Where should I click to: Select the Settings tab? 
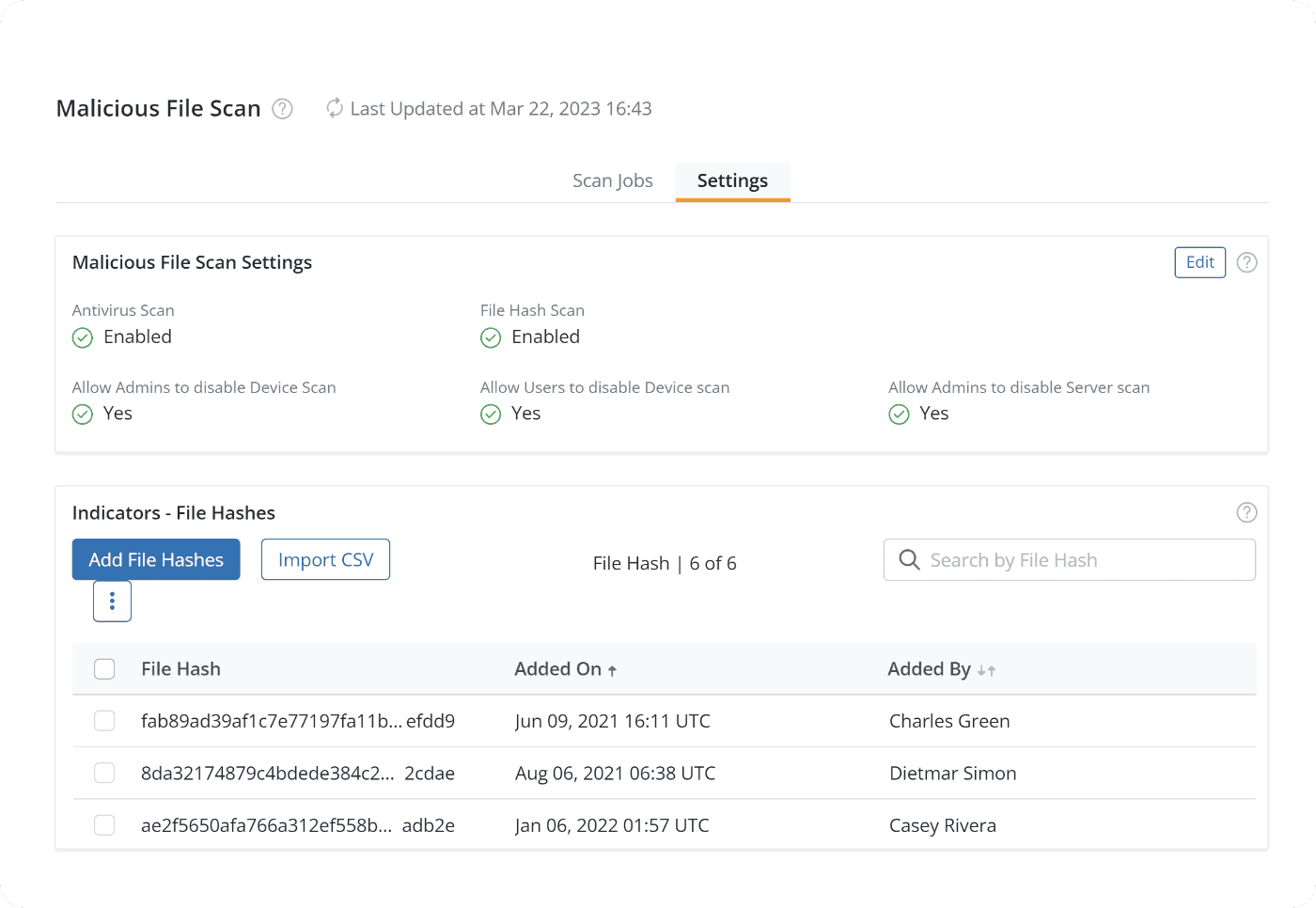point(732,180)
